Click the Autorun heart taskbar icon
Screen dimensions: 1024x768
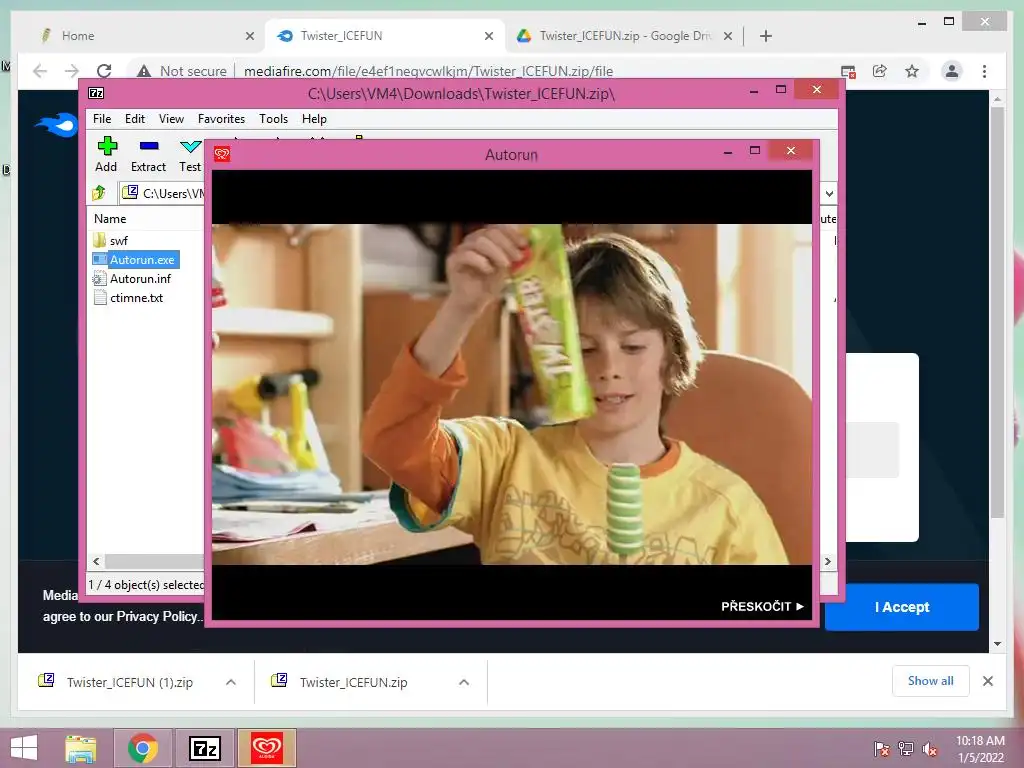[x=267, y=748]
